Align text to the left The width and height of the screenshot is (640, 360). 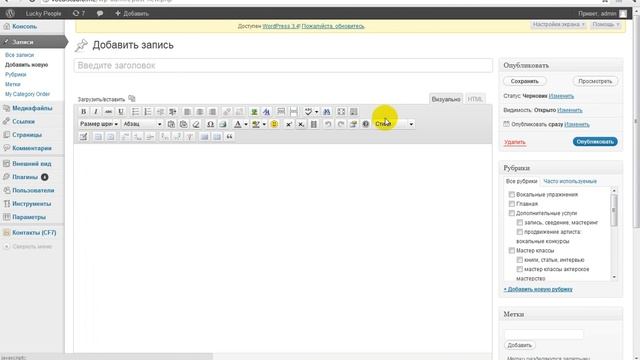(x=187, y=111)
